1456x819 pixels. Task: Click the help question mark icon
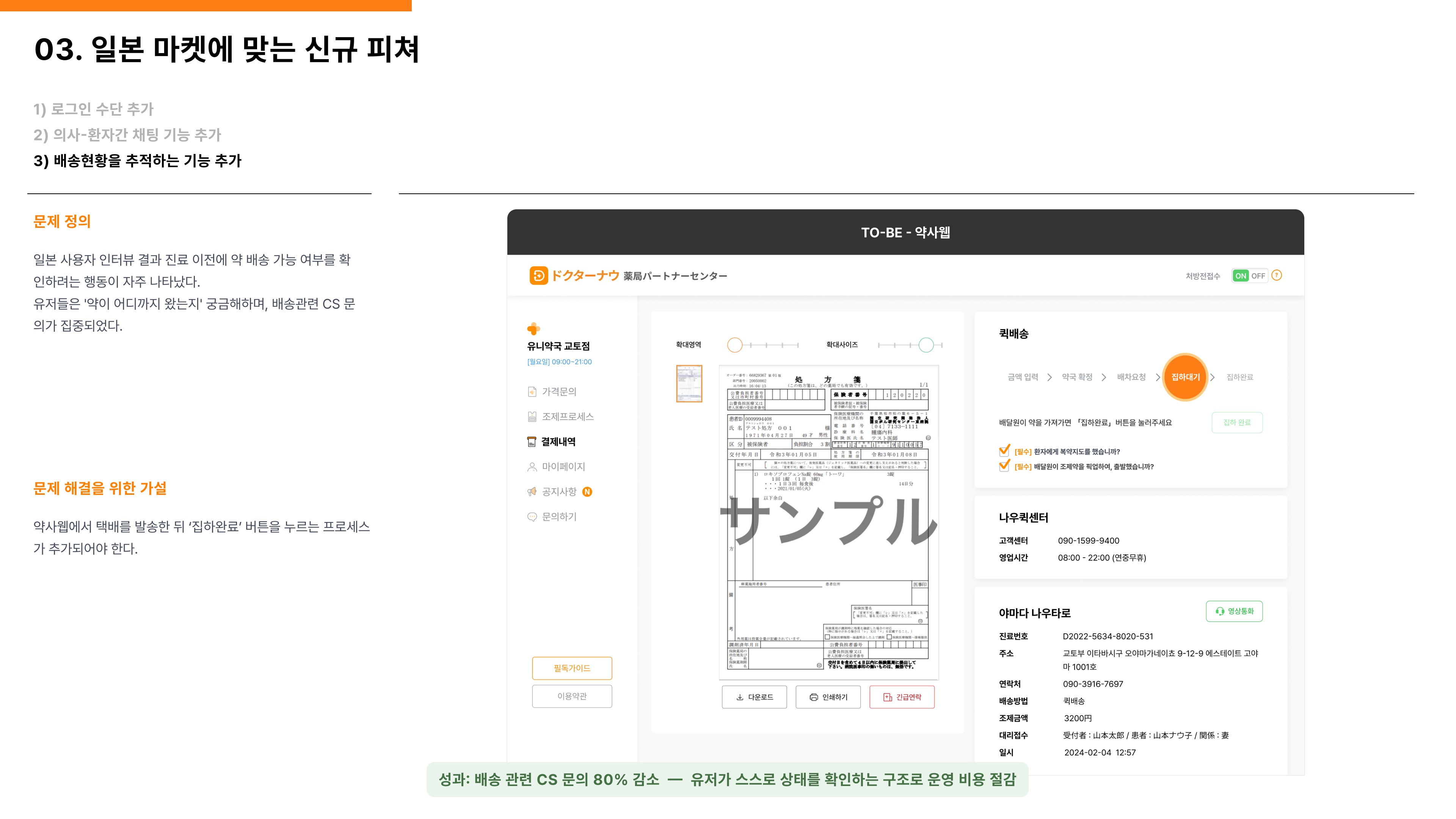[1276, 275]
